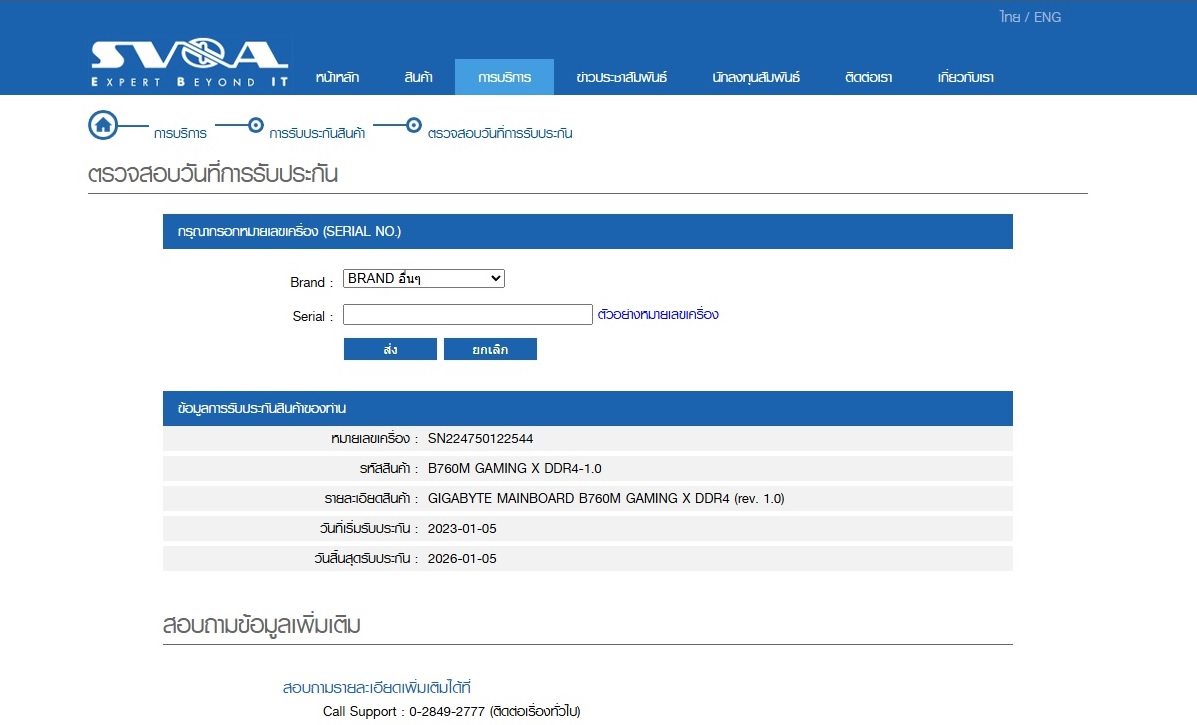Click the ข้อมูลการรับประกันสินค้าของท่าน section header
Viewport: 1197px width, 725px height.
coord(588,408)
